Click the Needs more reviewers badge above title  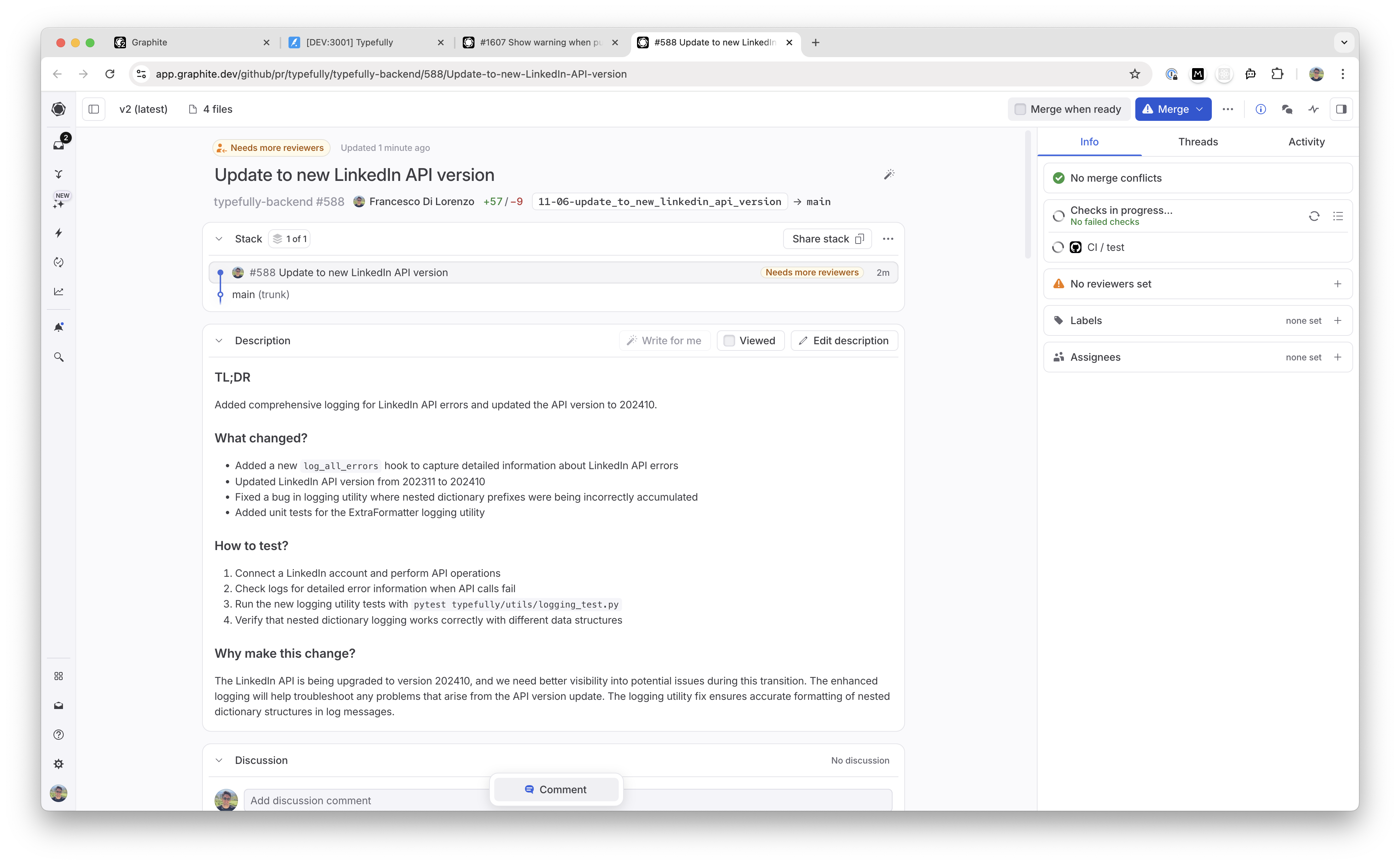click(271, 148)
